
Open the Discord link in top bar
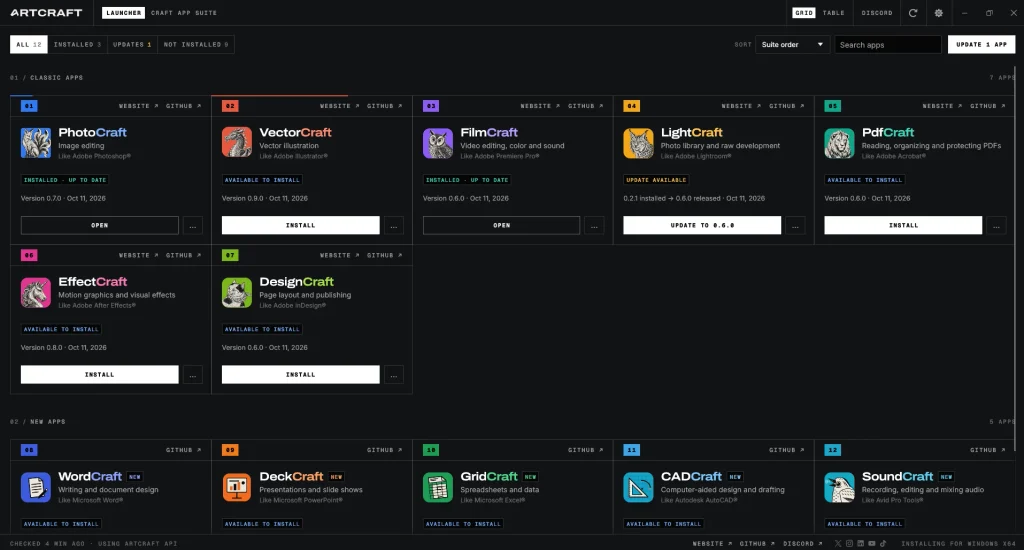pyautogui.click(x=876, y=12)
